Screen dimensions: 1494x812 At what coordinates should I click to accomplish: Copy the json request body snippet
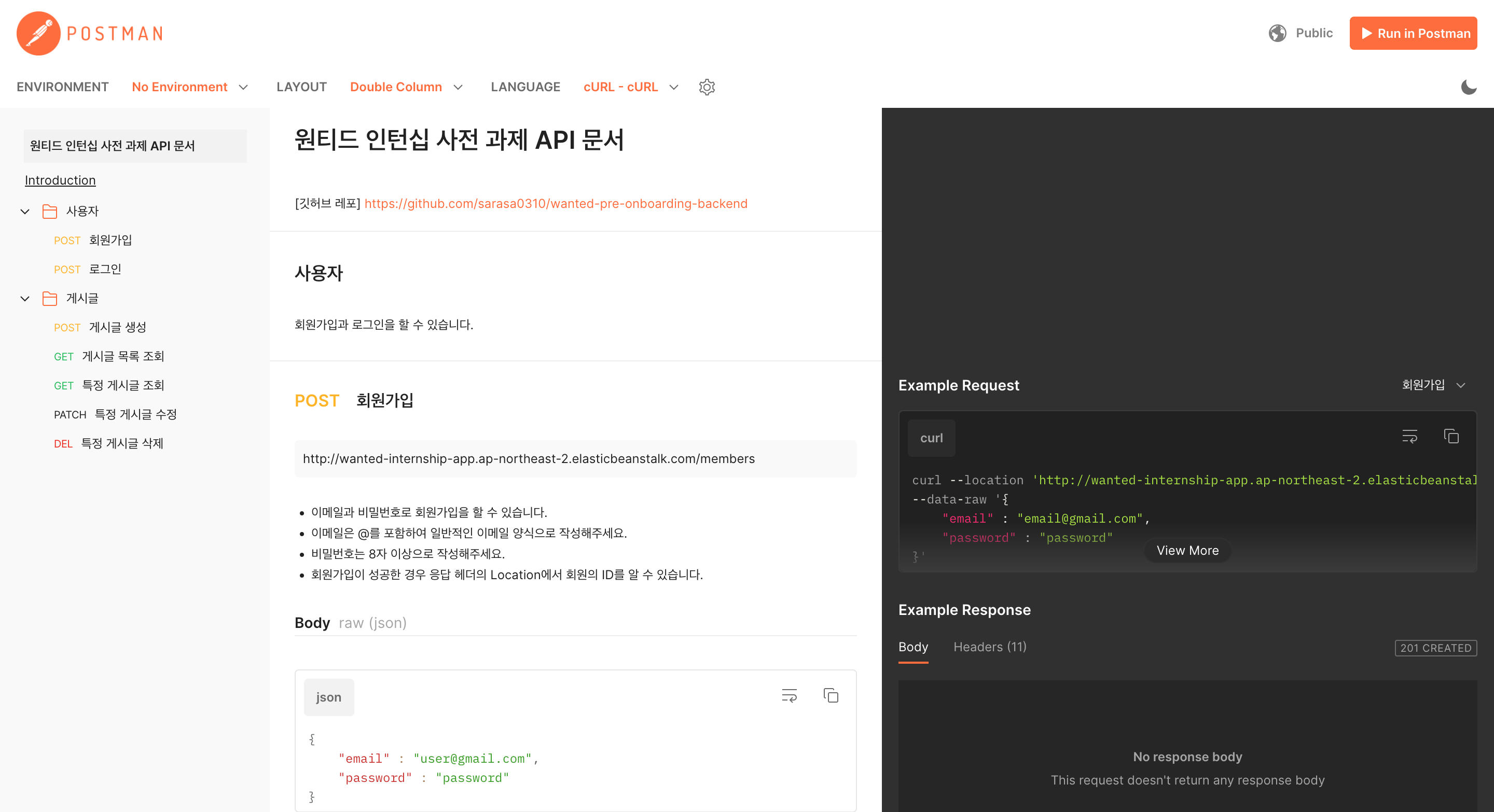(831, 696)
